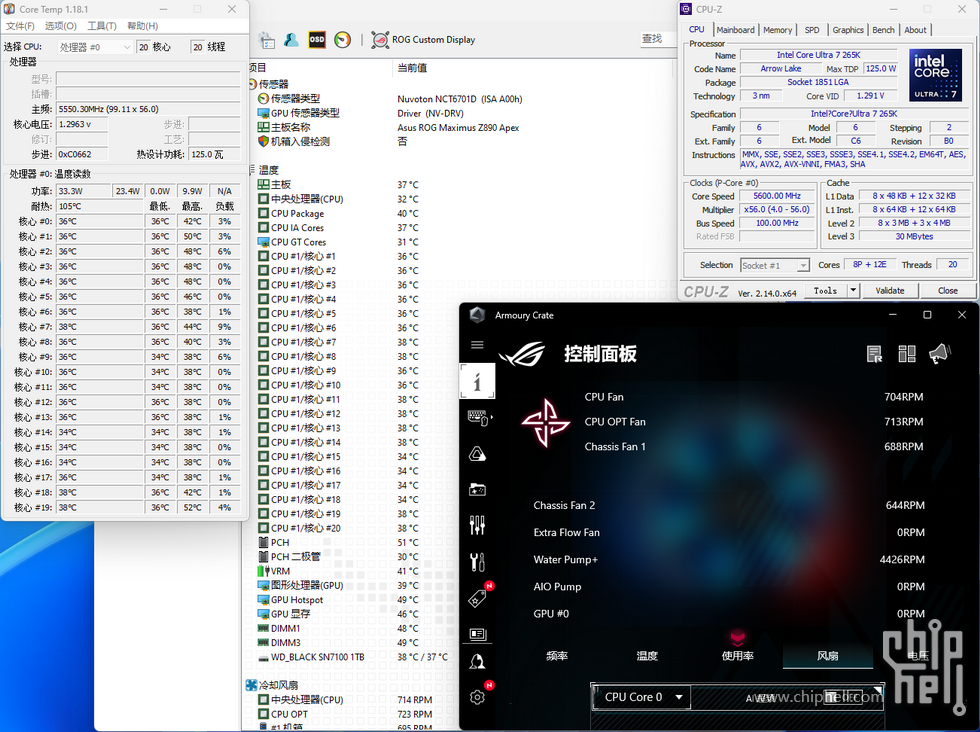This screenshot has width=980, height=732.
Task: Open the 处理器 #0 CPU selection dropdown
Action: pos(94,47)
